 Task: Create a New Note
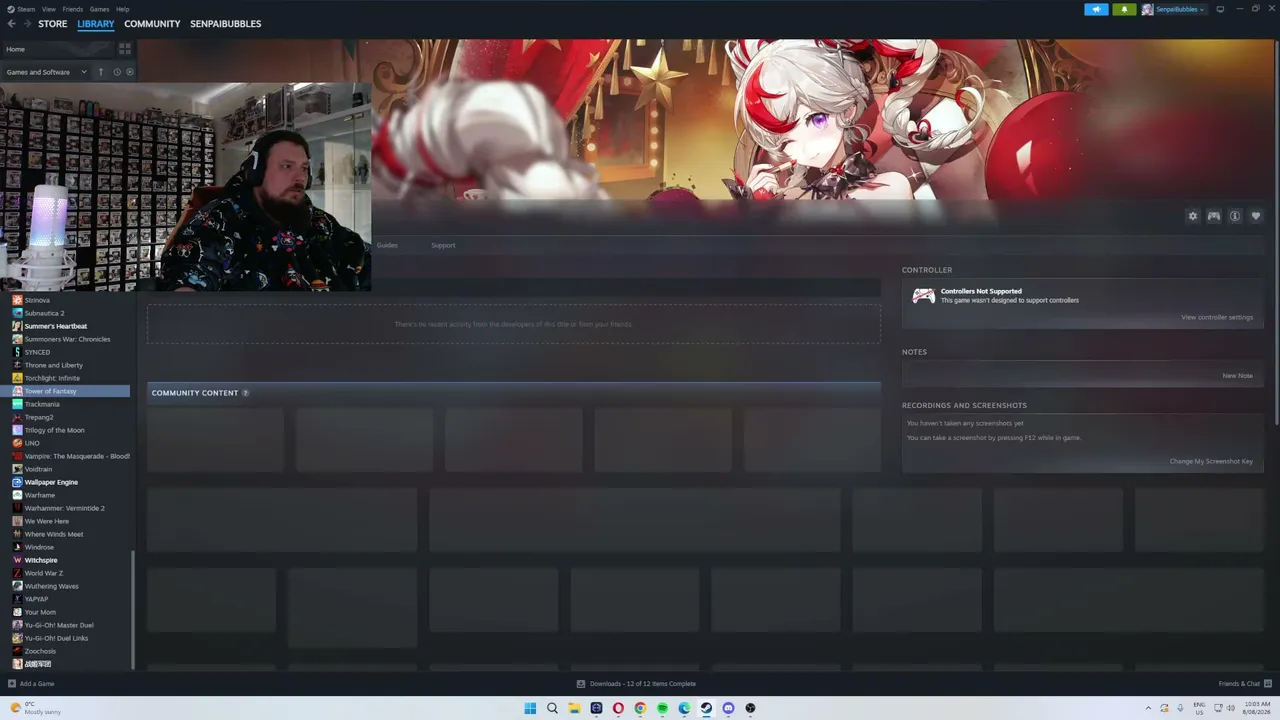(x=1237, y=376)
